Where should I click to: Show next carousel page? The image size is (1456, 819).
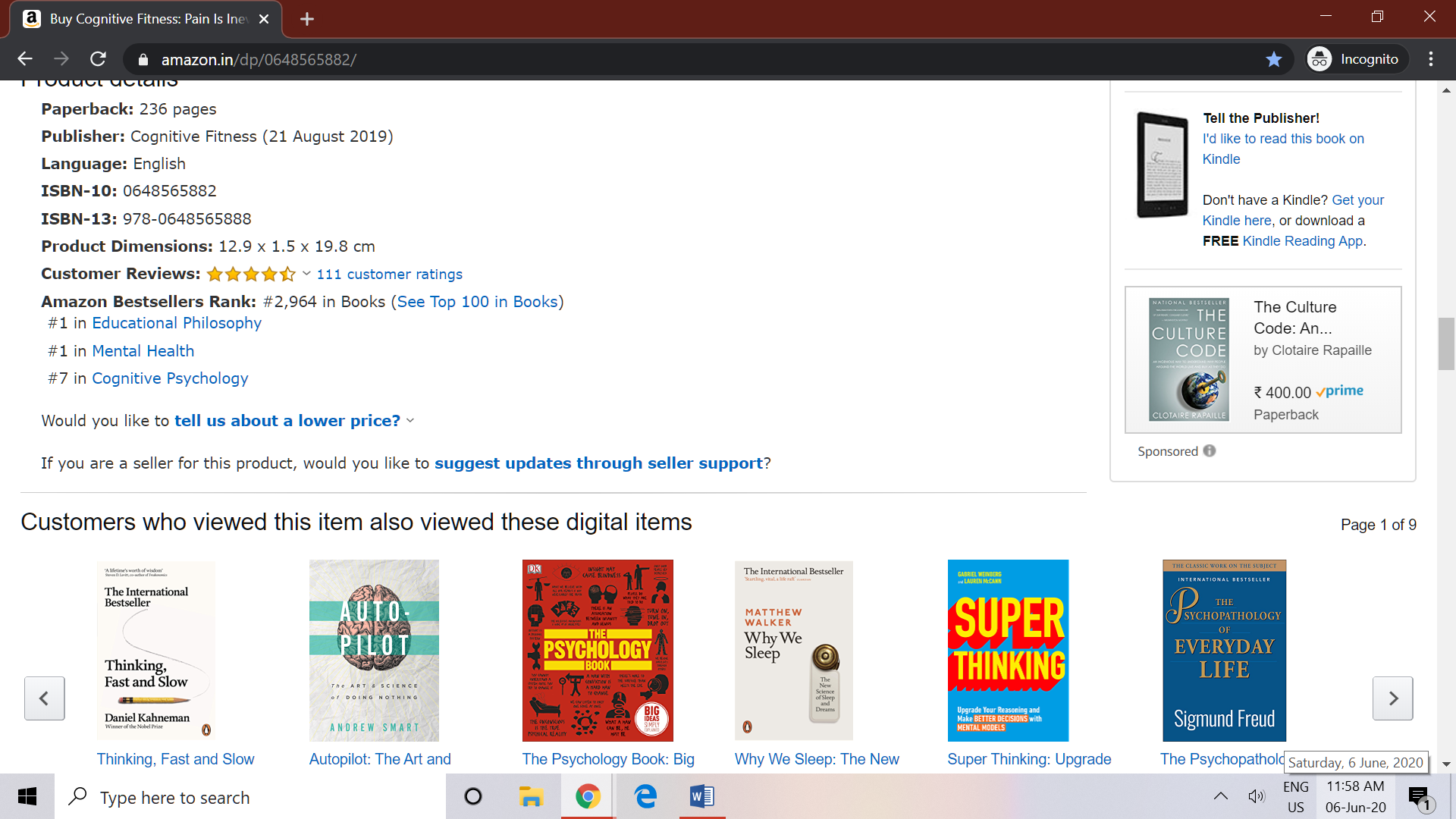[1393, 698]
